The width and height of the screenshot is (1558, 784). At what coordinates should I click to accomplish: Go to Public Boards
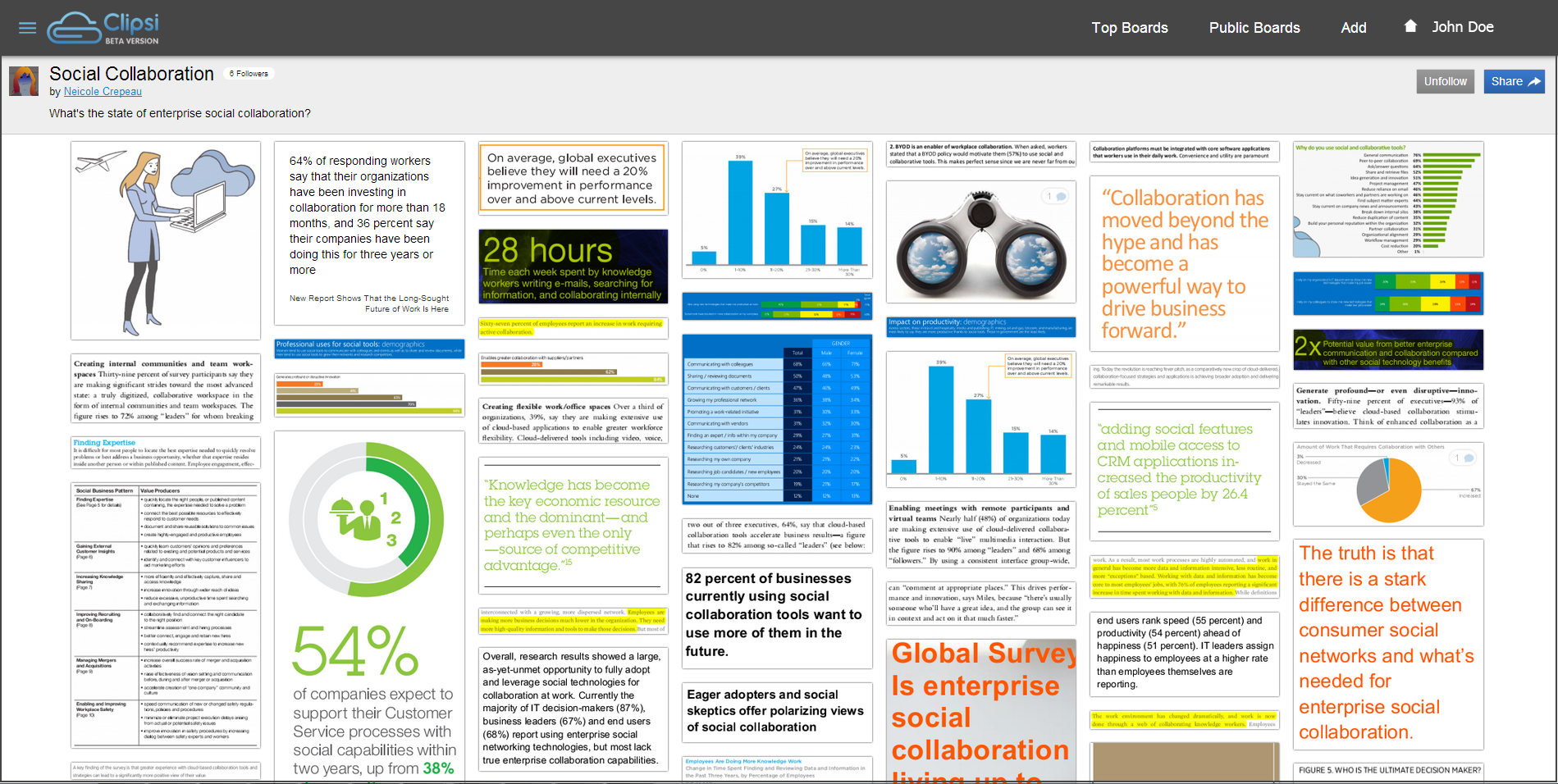coord(1254,28)
